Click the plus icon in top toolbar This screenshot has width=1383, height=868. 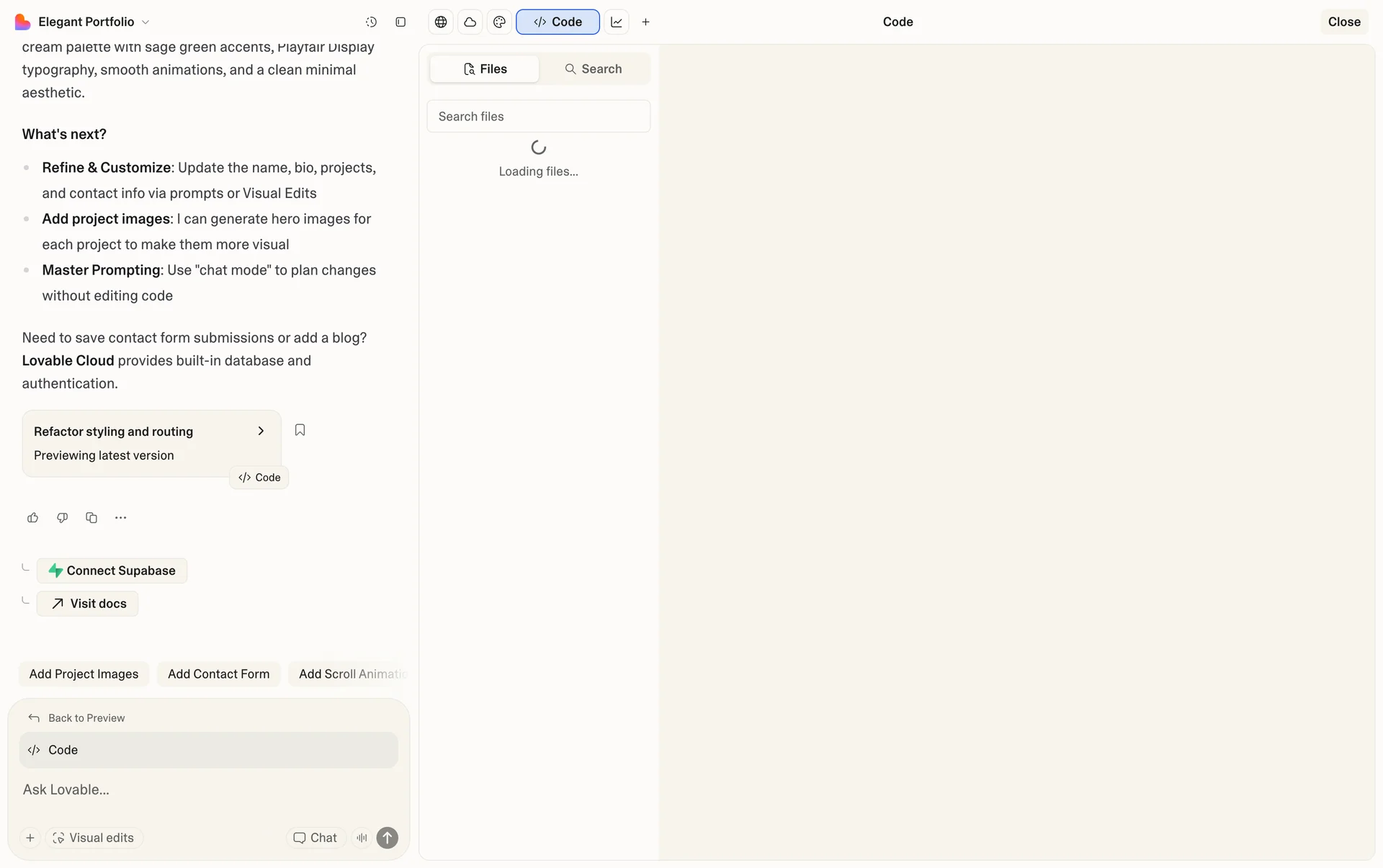tap(645, 22)
